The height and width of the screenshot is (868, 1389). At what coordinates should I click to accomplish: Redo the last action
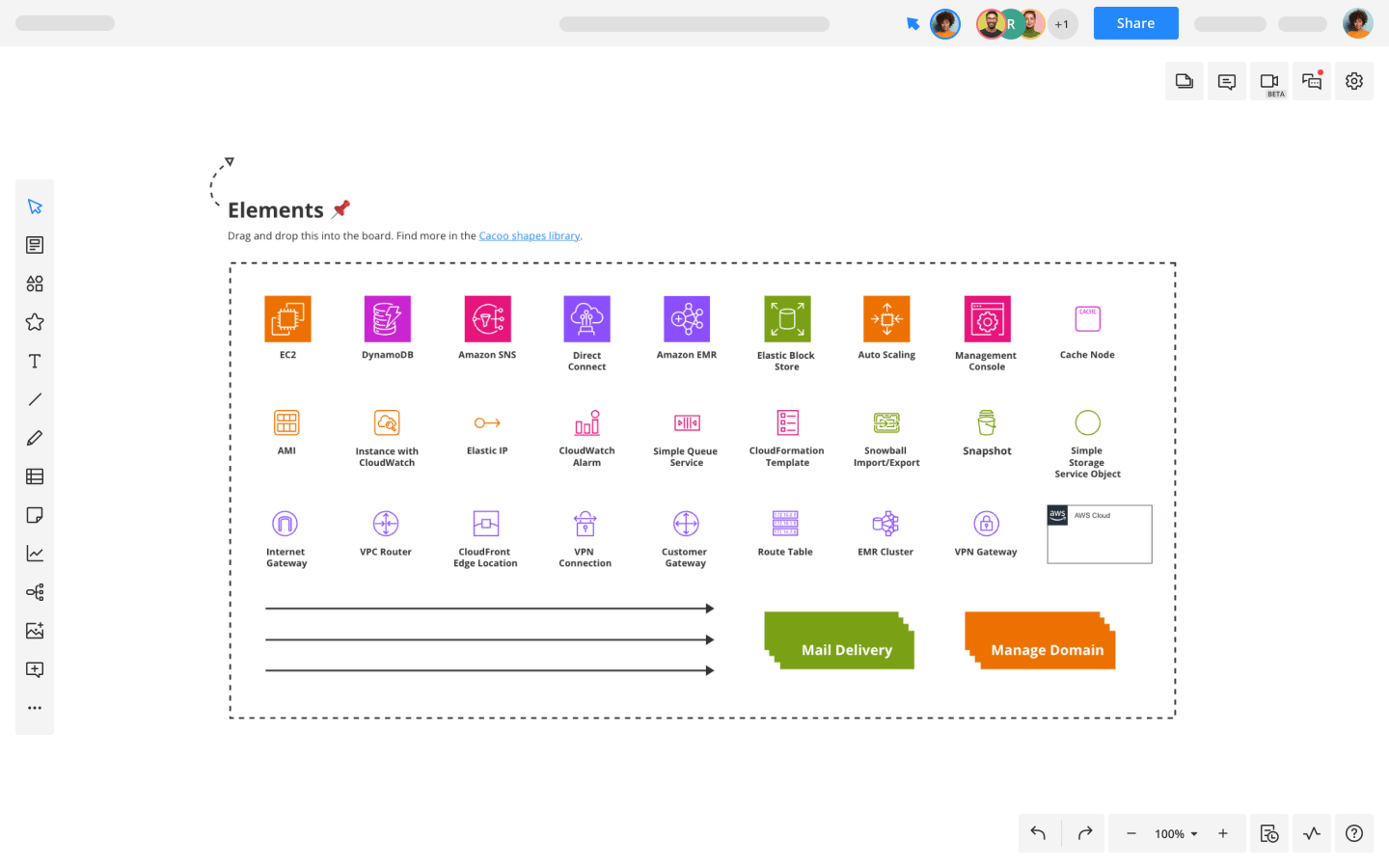click(1085, 833)
